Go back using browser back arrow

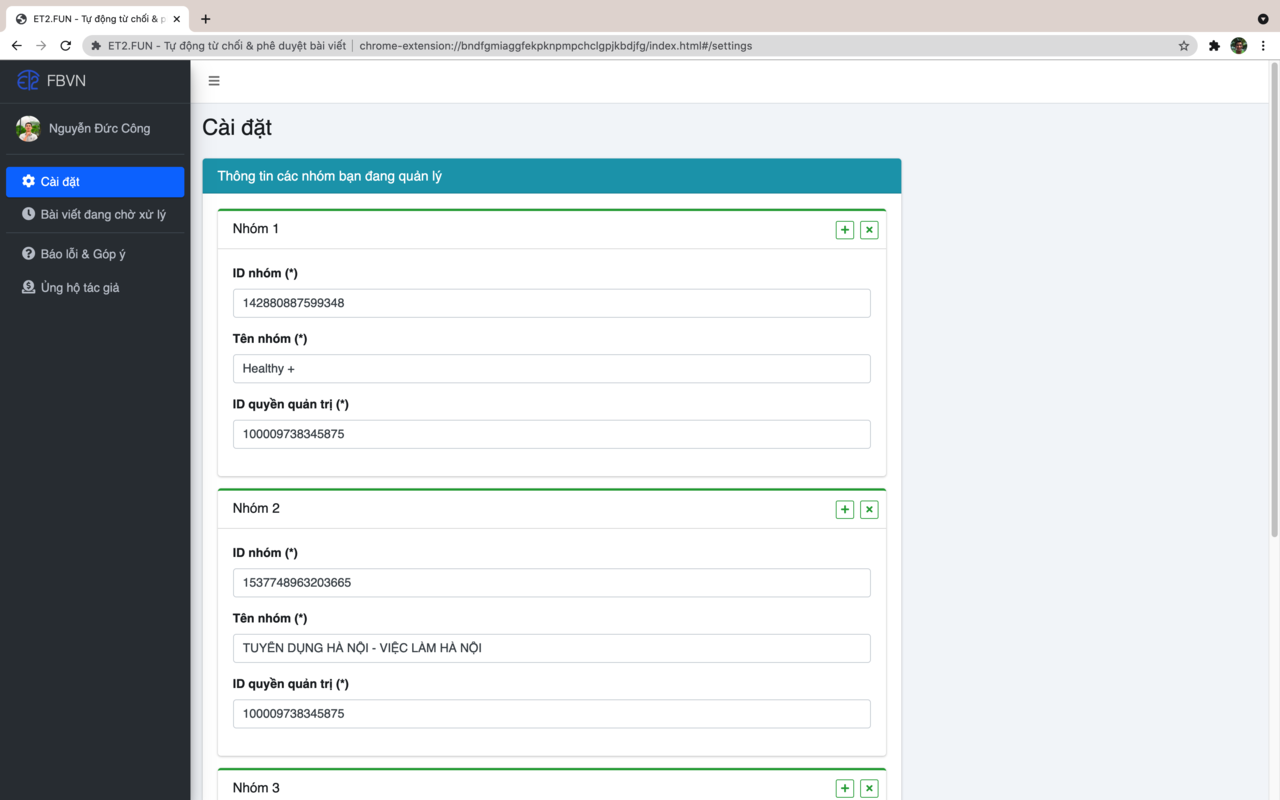[16, 46]
